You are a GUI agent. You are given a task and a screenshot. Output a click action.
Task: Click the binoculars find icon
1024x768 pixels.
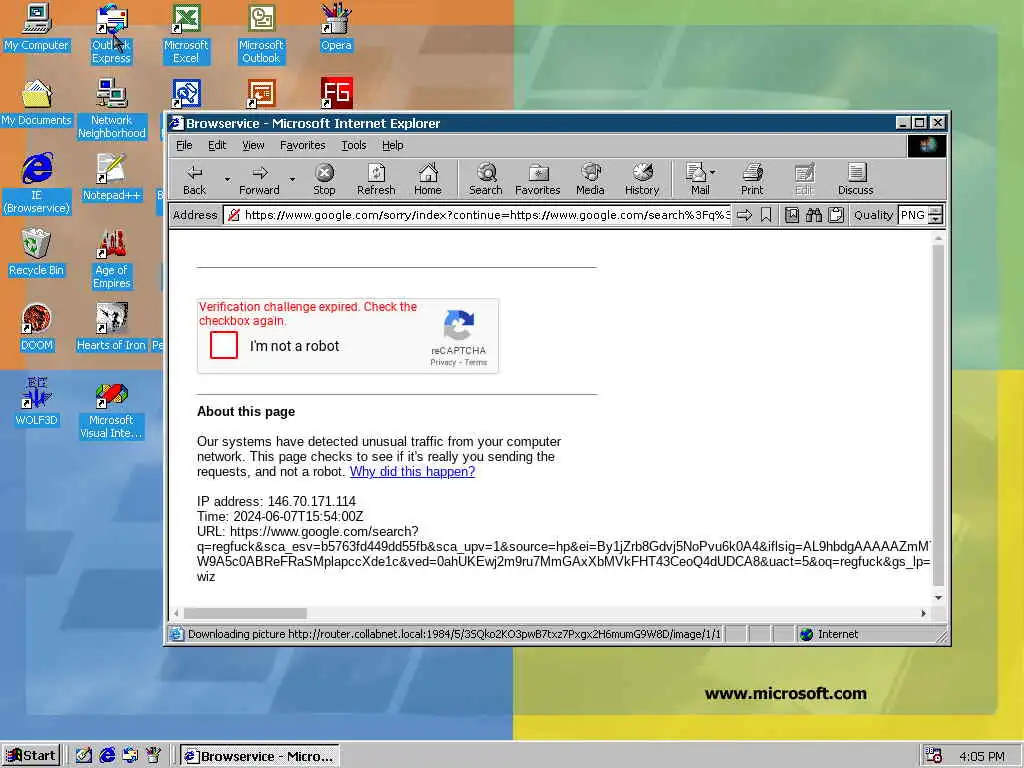814,215
